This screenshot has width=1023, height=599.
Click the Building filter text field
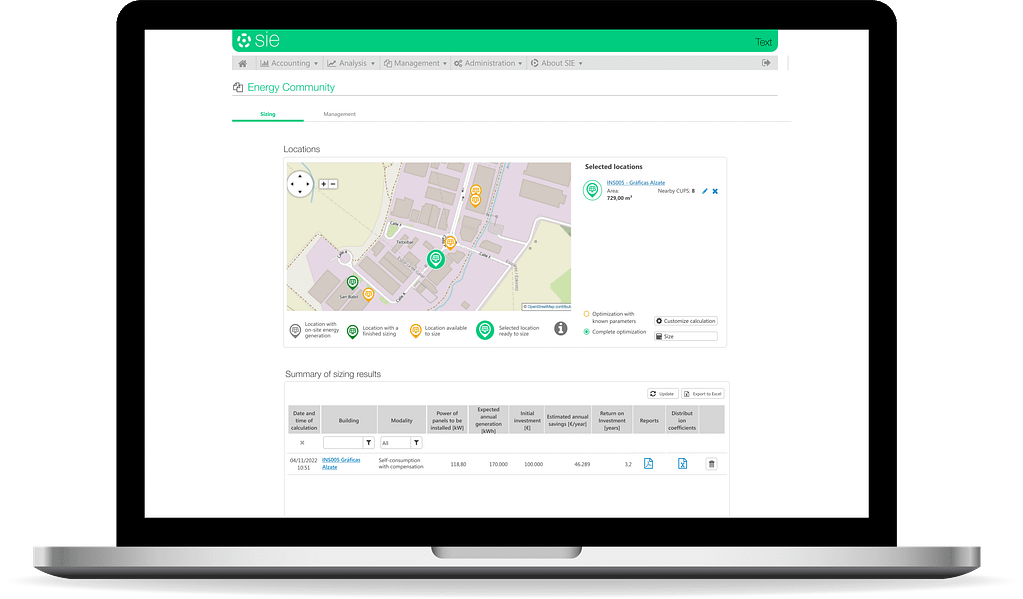(342, 442)
